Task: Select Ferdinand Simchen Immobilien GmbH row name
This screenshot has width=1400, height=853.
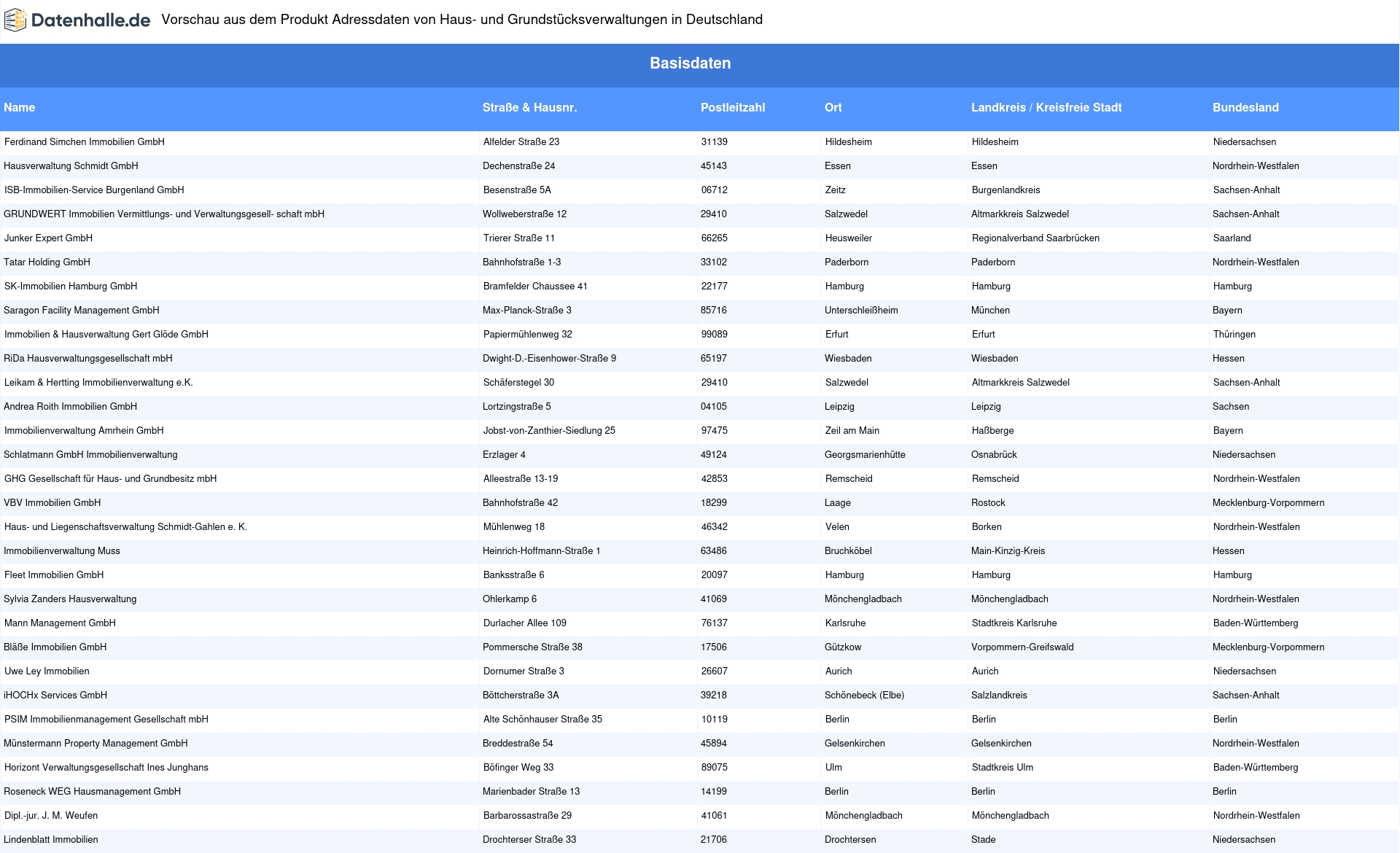Action: coord(85,142)
